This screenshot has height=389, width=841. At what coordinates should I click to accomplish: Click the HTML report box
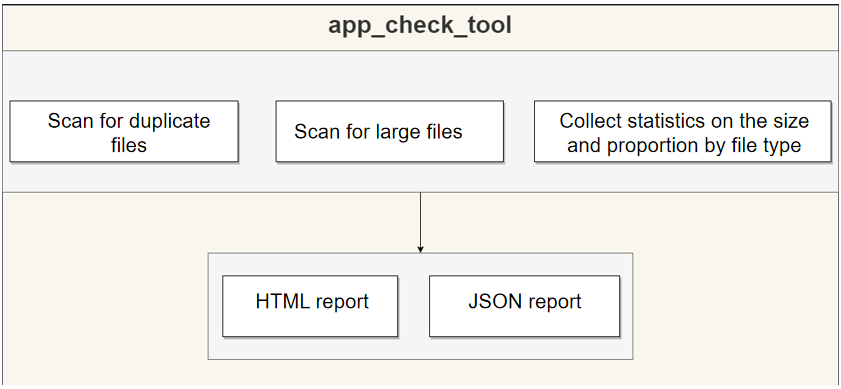(x=310, y=306)
